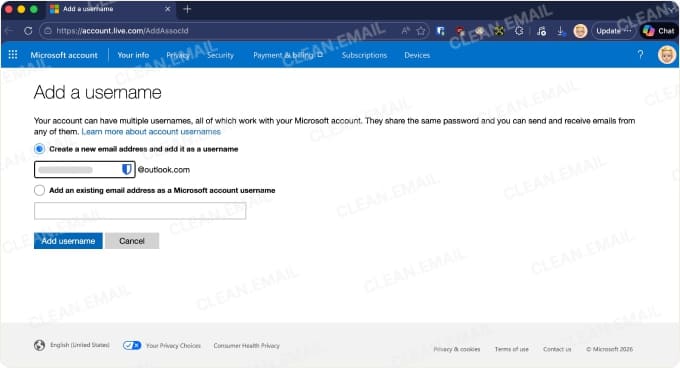This screenshot has width=680, height=368.
Task: Click the Your Privacy Choices toggle icon
Action: (132, 345)
